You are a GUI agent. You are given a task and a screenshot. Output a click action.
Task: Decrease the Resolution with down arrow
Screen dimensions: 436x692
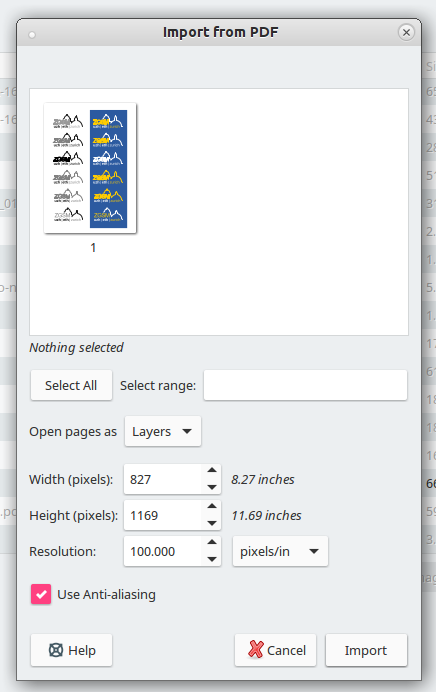[x=212, y=559]
